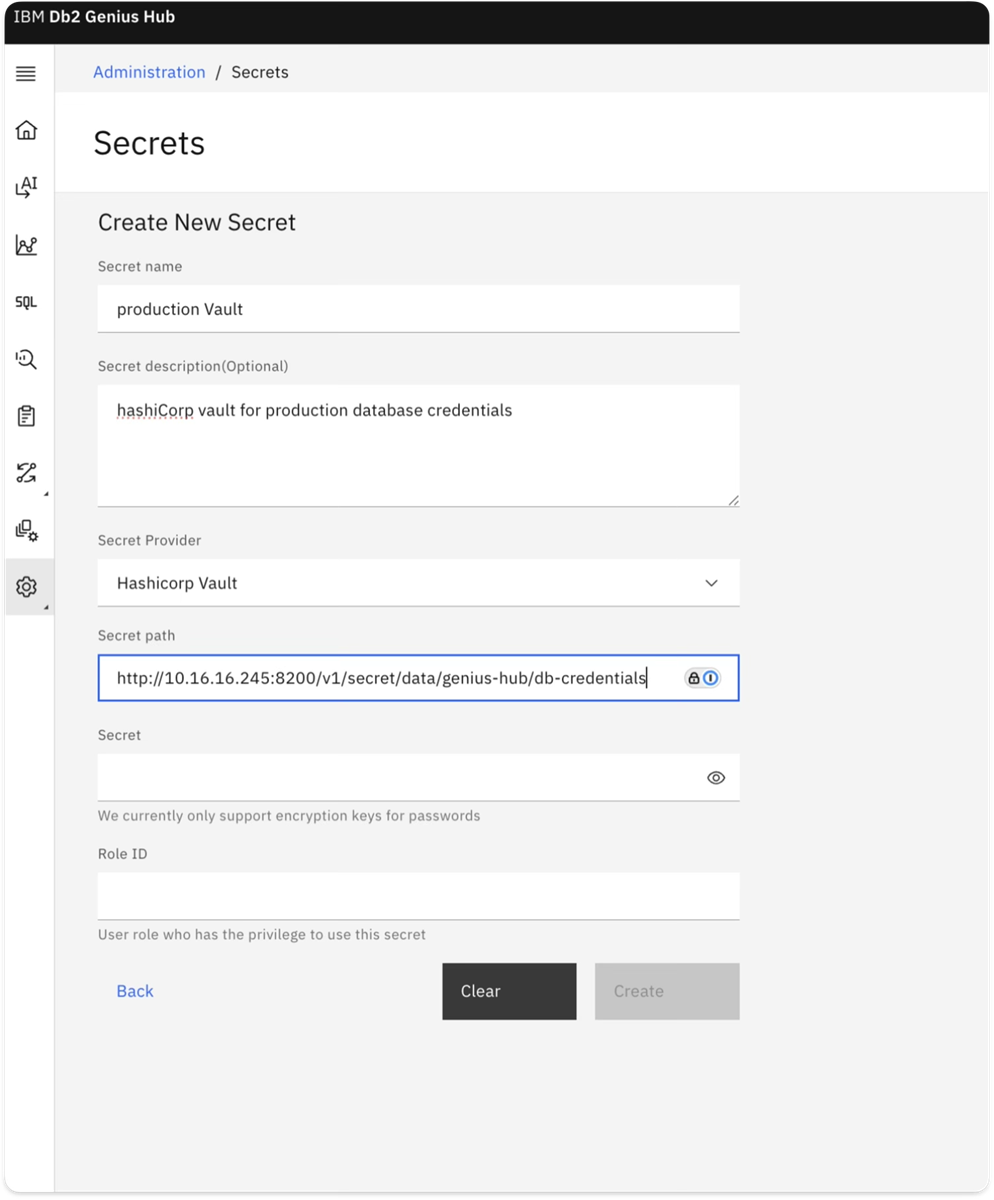
Task: Click 'We currently only support encryption keys' hint
Action: [x=289, y=816]
